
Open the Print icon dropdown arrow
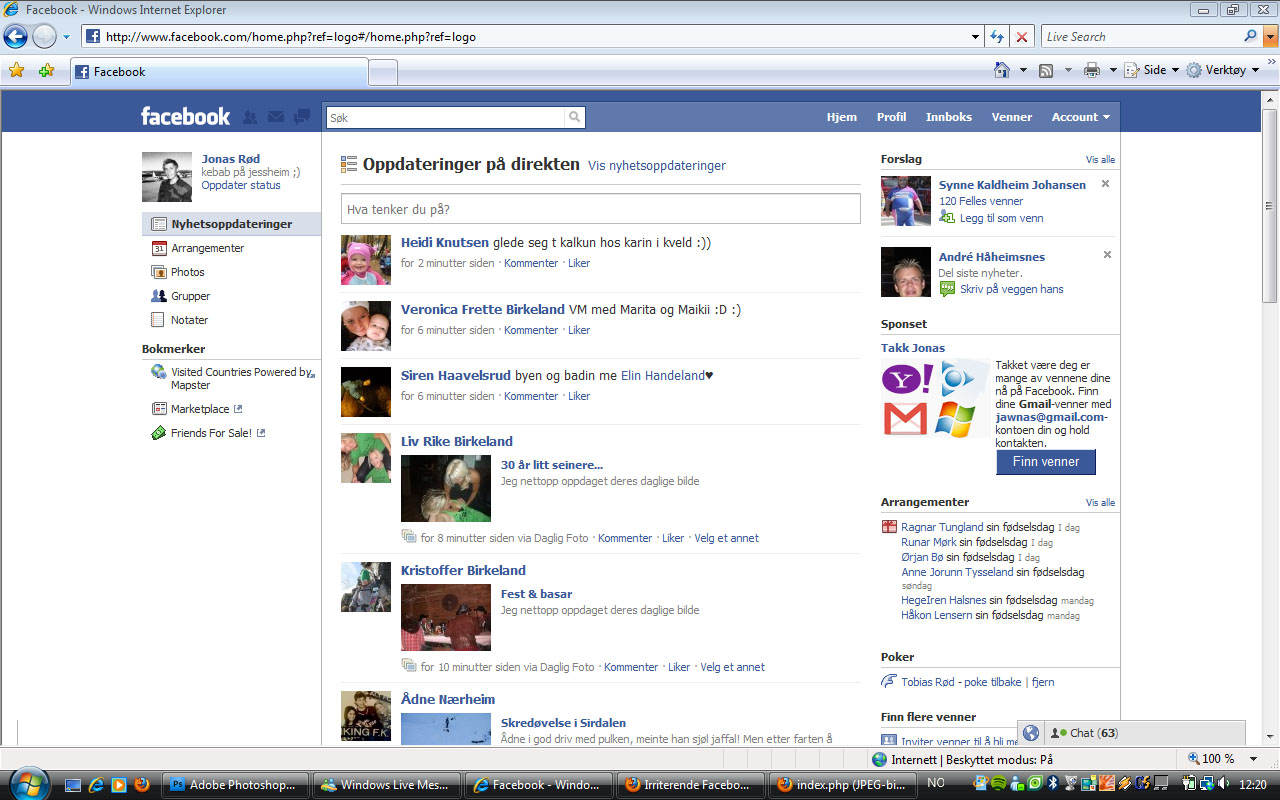[1112, 70]
